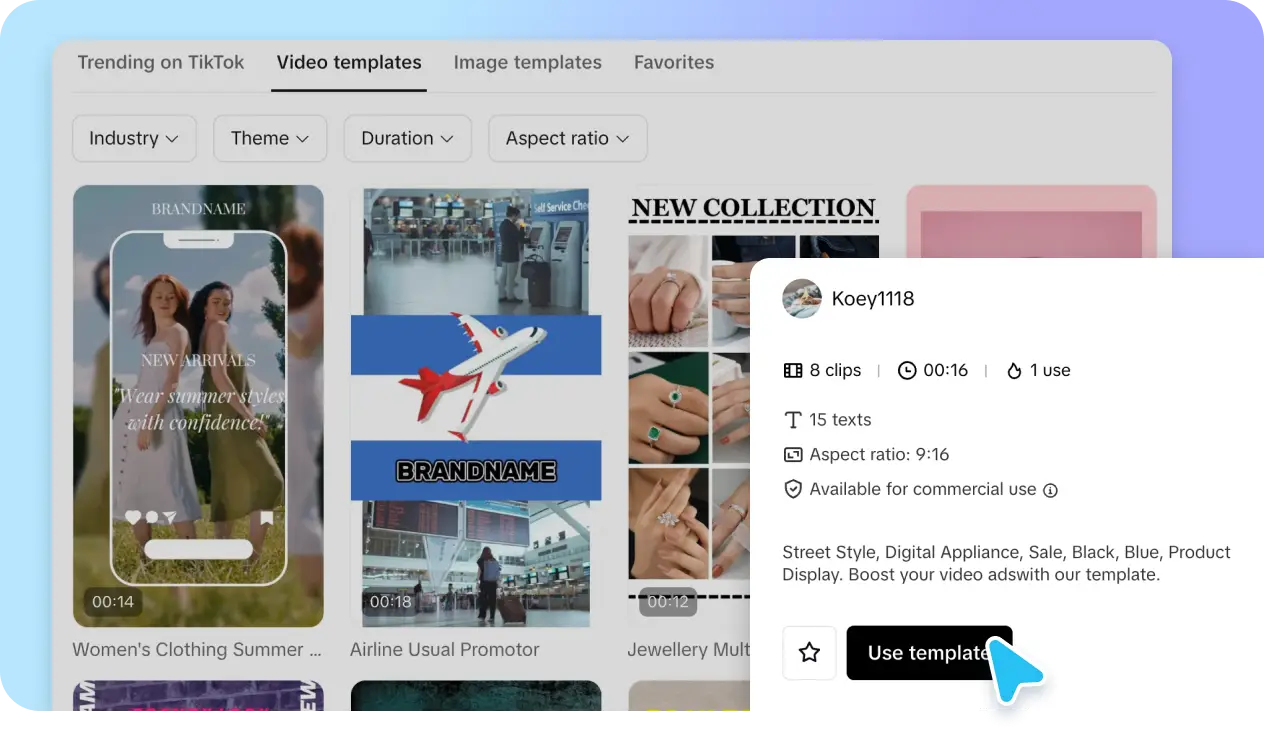Click Koey1118's profile avatar
The width and height of the screenshot is (1264, 730).
tap(802, 298)
